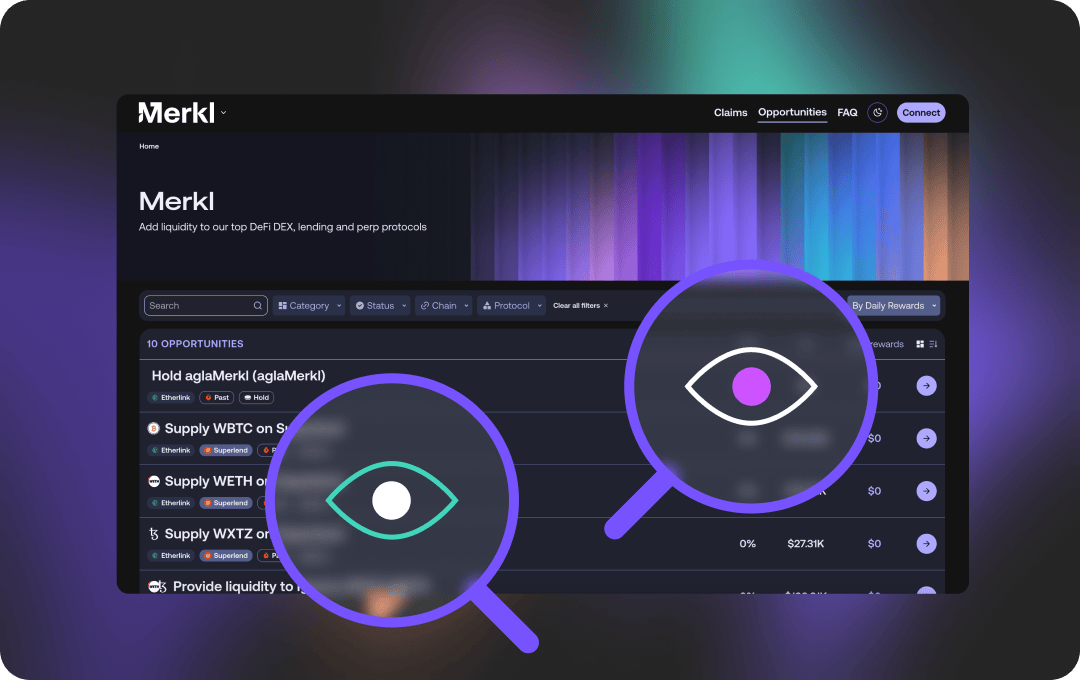Click the Etherlink tag under Hold aglaMerkl

tap(172, 398)
